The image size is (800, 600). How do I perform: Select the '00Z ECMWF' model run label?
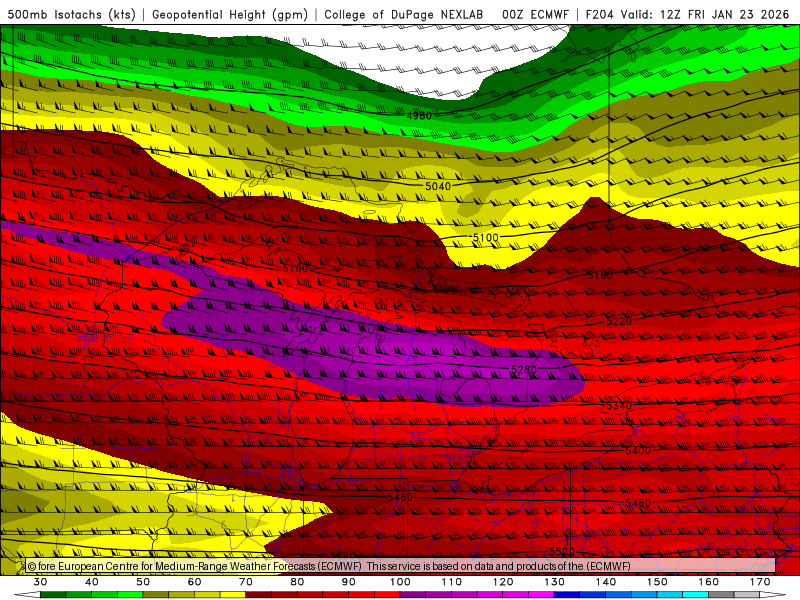coord(535,14)
